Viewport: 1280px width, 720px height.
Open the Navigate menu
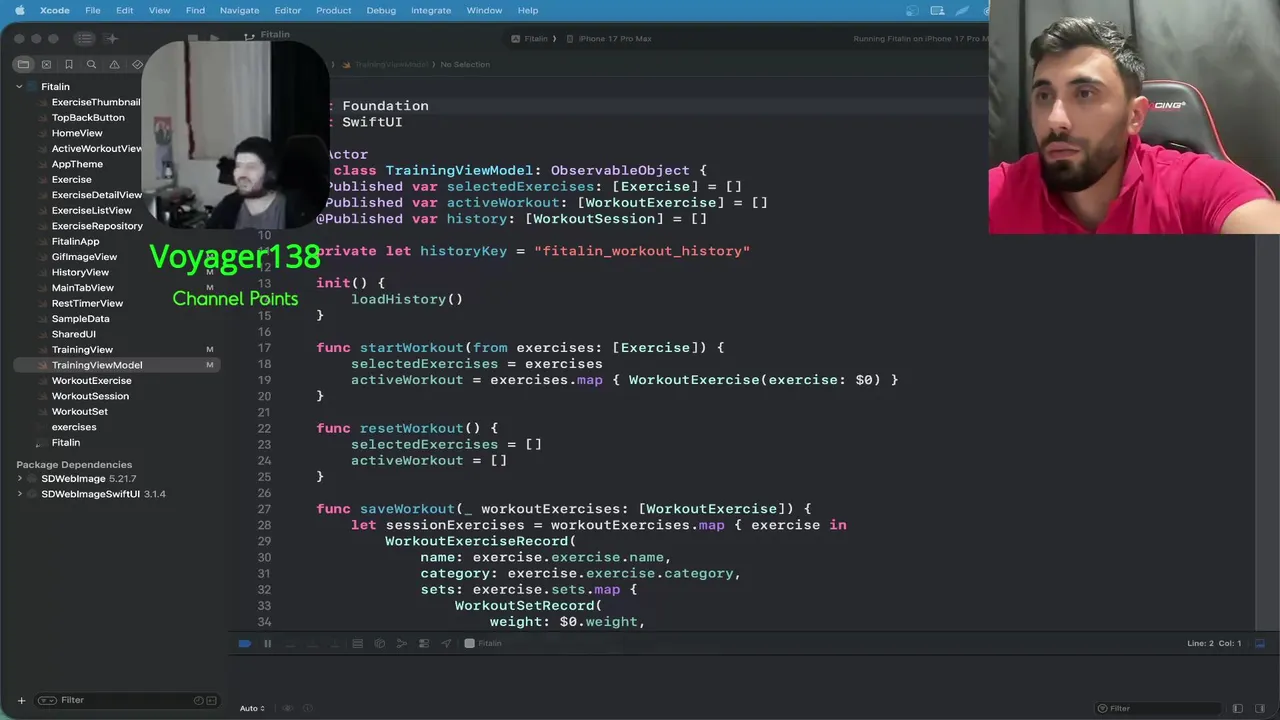239,10
